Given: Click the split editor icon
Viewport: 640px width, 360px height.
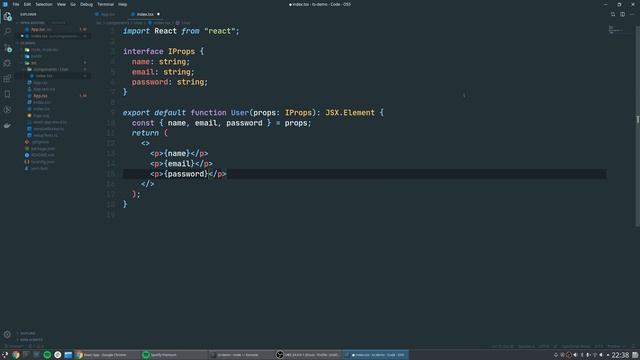Looking at the screenshot, I should click(622, 14).
